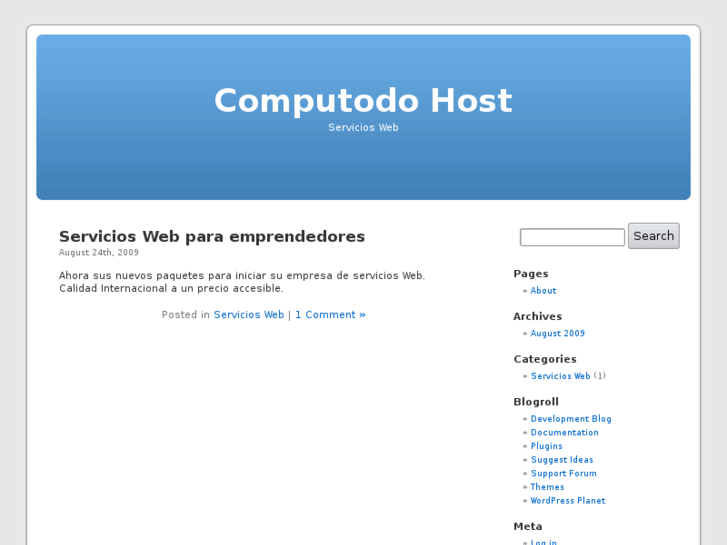Click the Meta sidebar heading
Image resolution: width=727 pixels, height=545 pixels.
coord(528,526)
